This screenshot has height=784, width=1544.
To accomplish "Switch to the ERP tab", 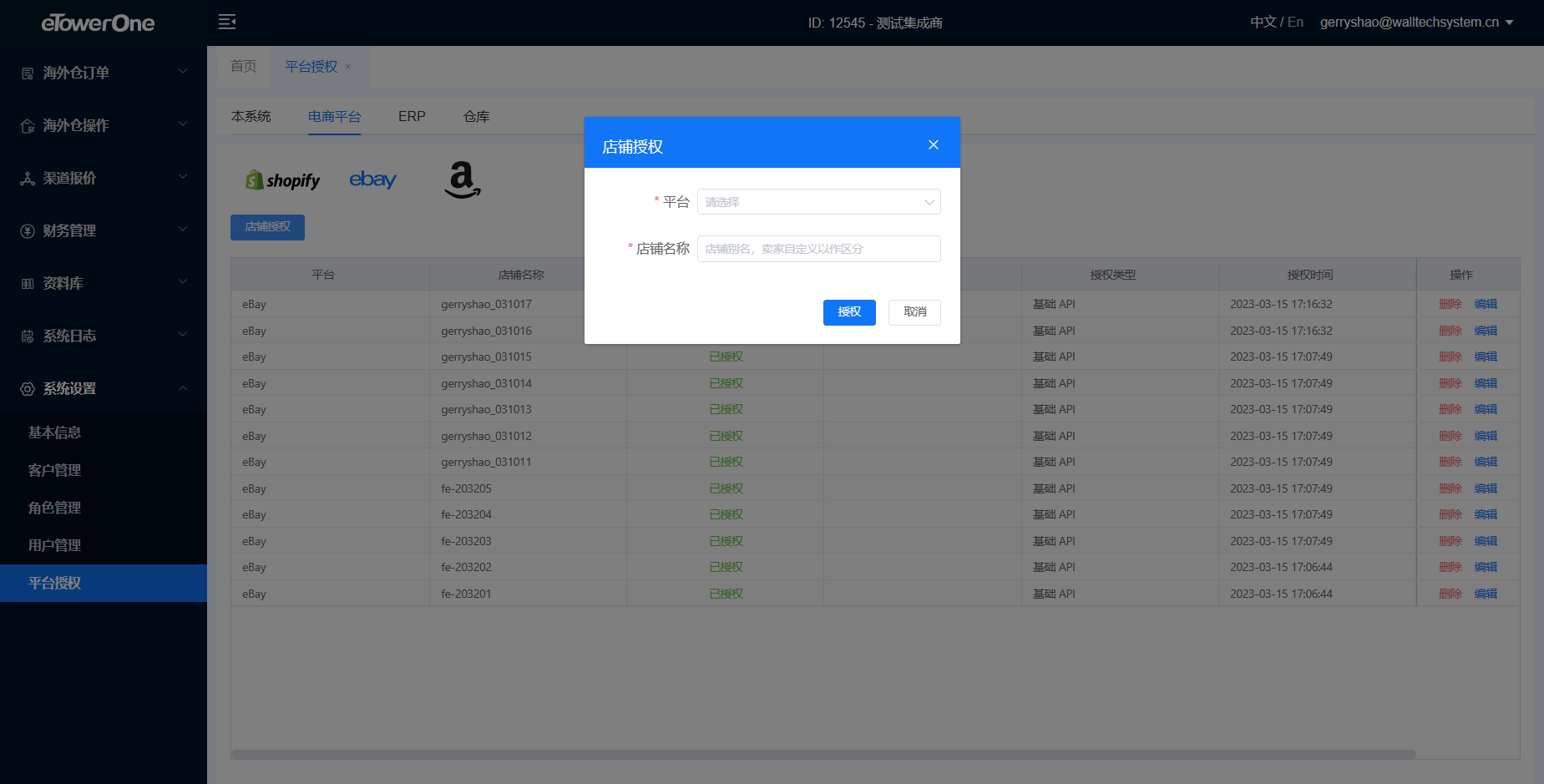I will pyautogui.click(x=412, y=117).
